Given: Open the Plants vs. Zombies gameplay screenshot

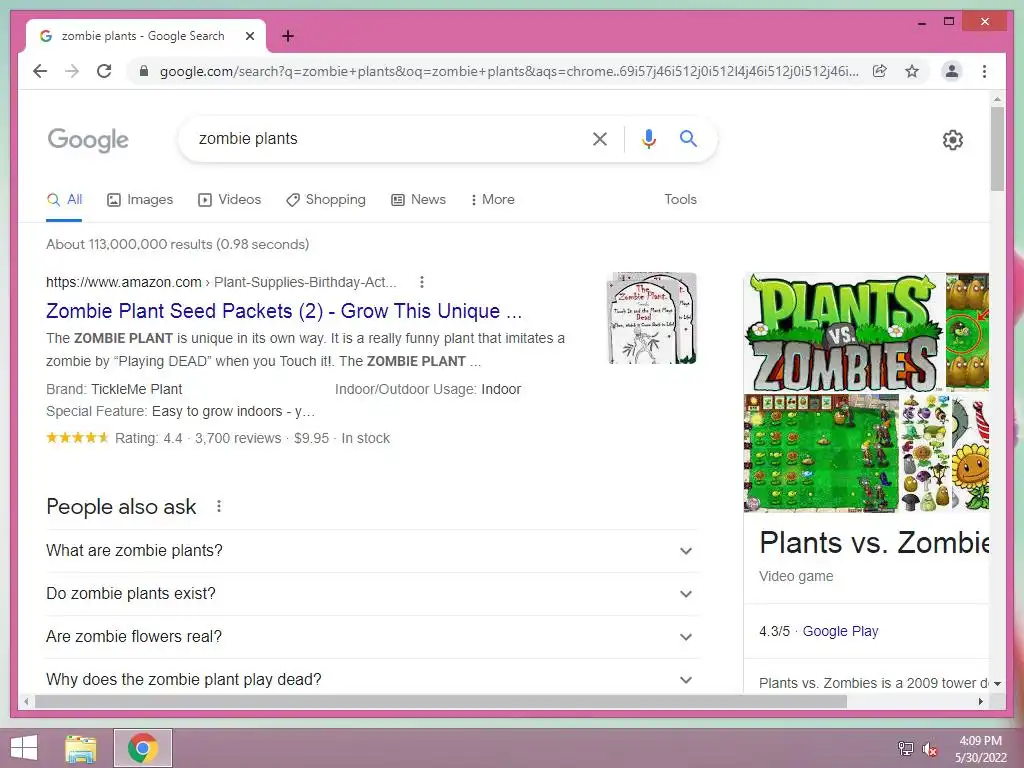Looking at the screenshot, I should [822, 453].
